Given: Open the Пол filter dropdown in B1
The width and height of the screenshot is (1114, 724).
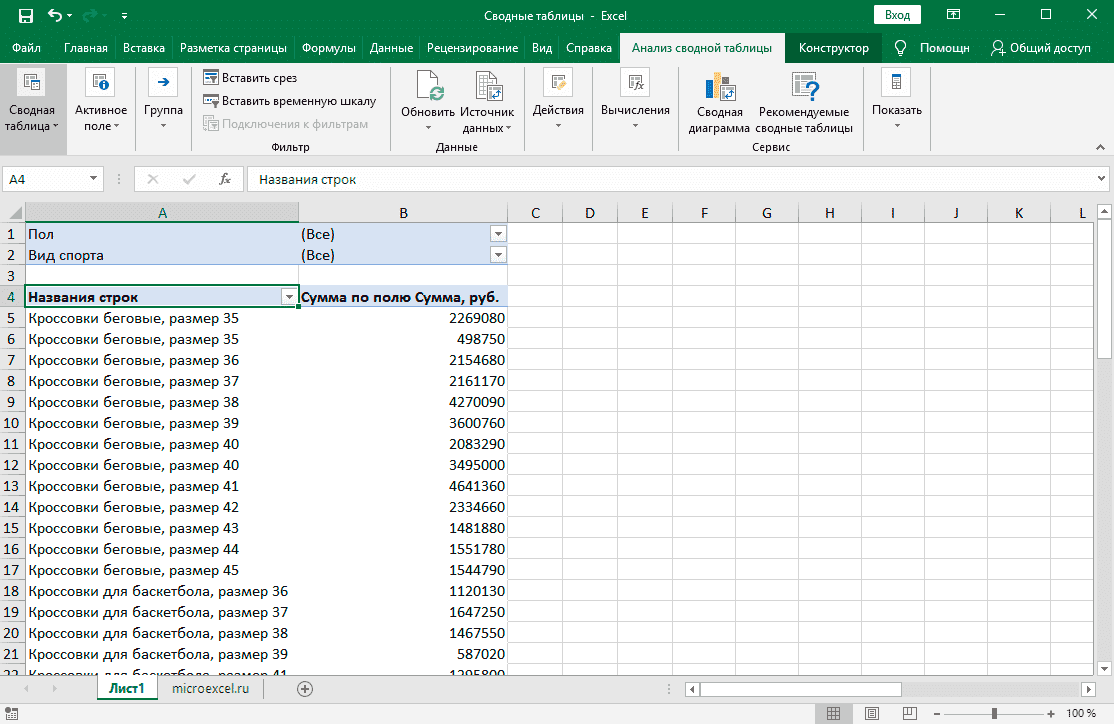Looking at the screenshot, I should [x=498, y=234].
